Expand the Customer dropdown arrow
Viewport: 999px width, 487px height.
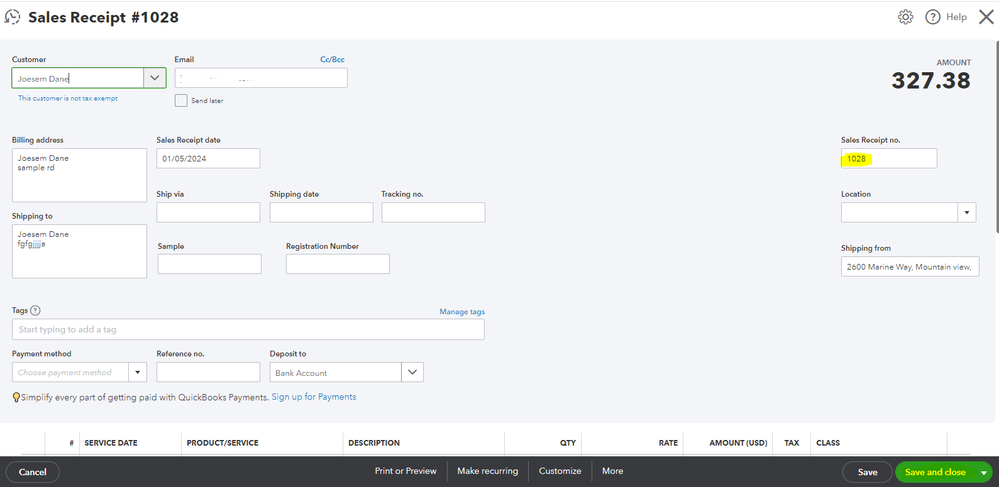[x=154, y=78]
